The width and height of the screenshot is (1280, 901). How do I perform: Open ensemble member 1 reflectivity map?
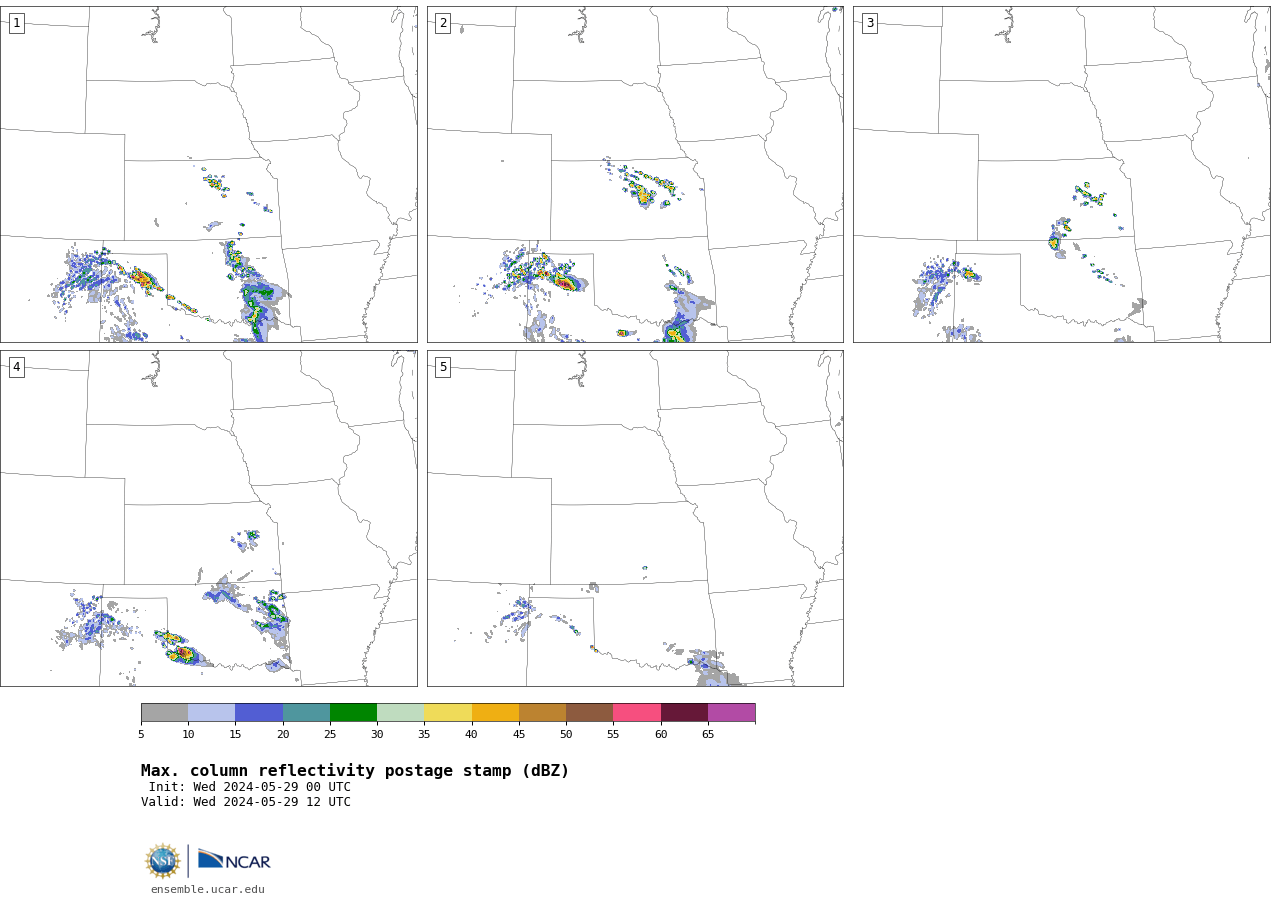point(208,174)
